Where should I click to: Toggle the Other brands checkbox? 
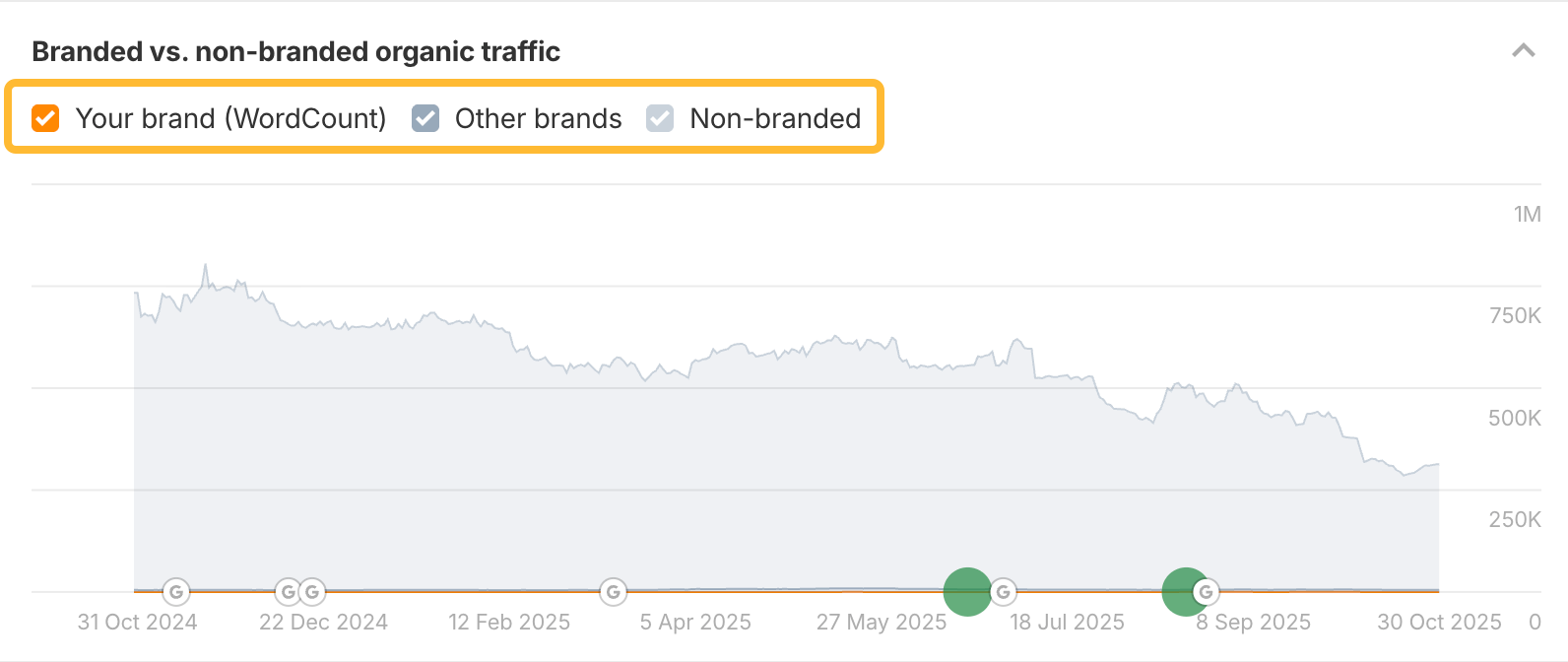click(425, 118)
